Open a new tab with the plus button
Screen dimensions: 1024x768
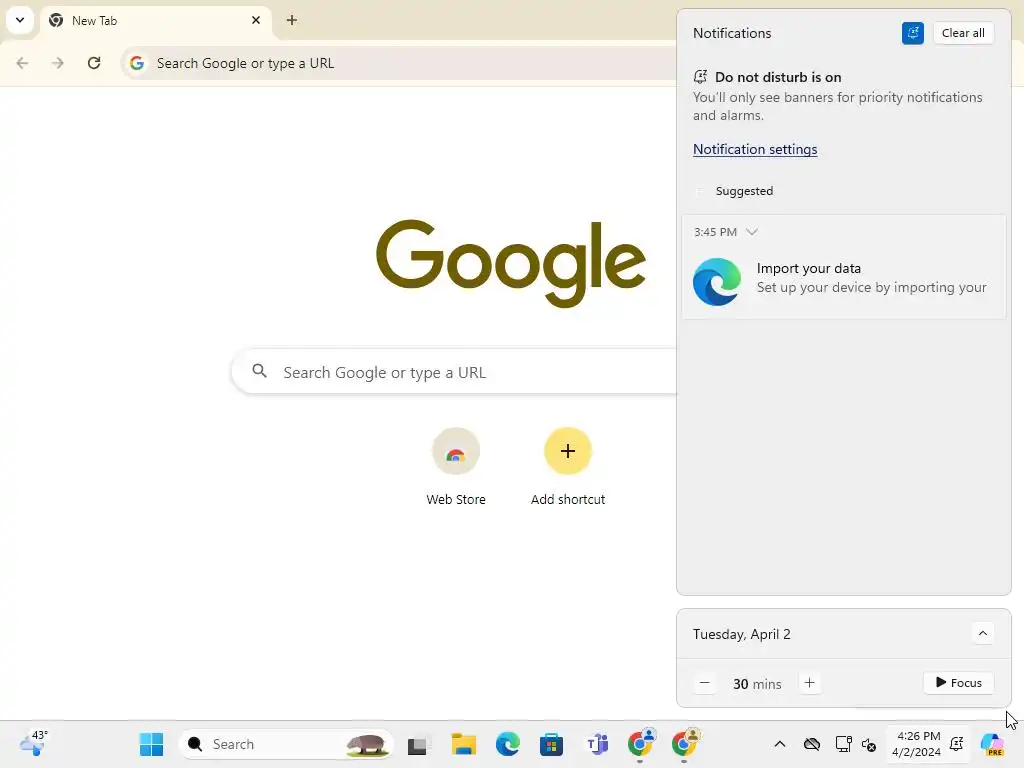pyautogui.click(x=292, y=20)
